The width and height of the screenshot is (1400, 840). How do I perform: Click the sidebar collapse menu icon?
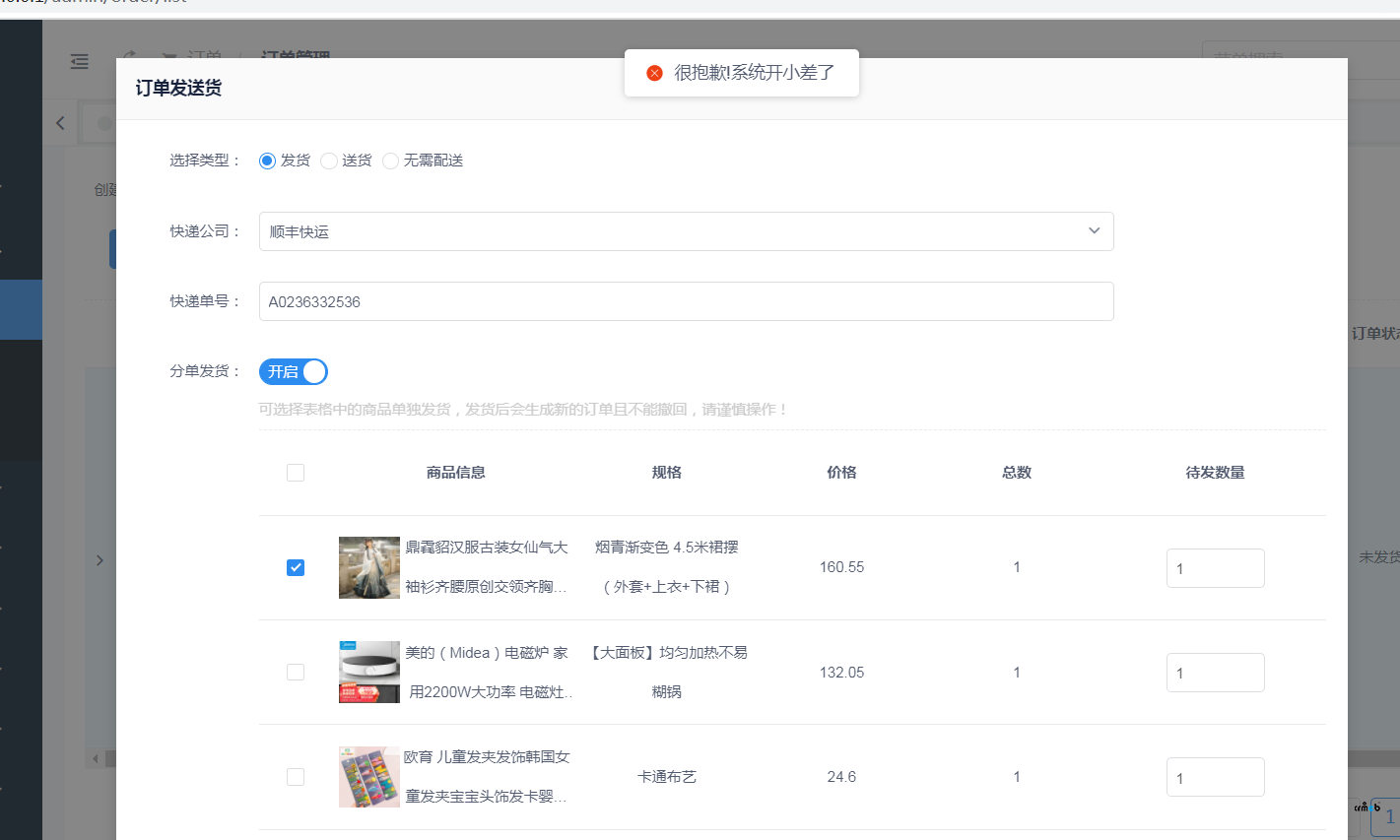pos(80,61)
